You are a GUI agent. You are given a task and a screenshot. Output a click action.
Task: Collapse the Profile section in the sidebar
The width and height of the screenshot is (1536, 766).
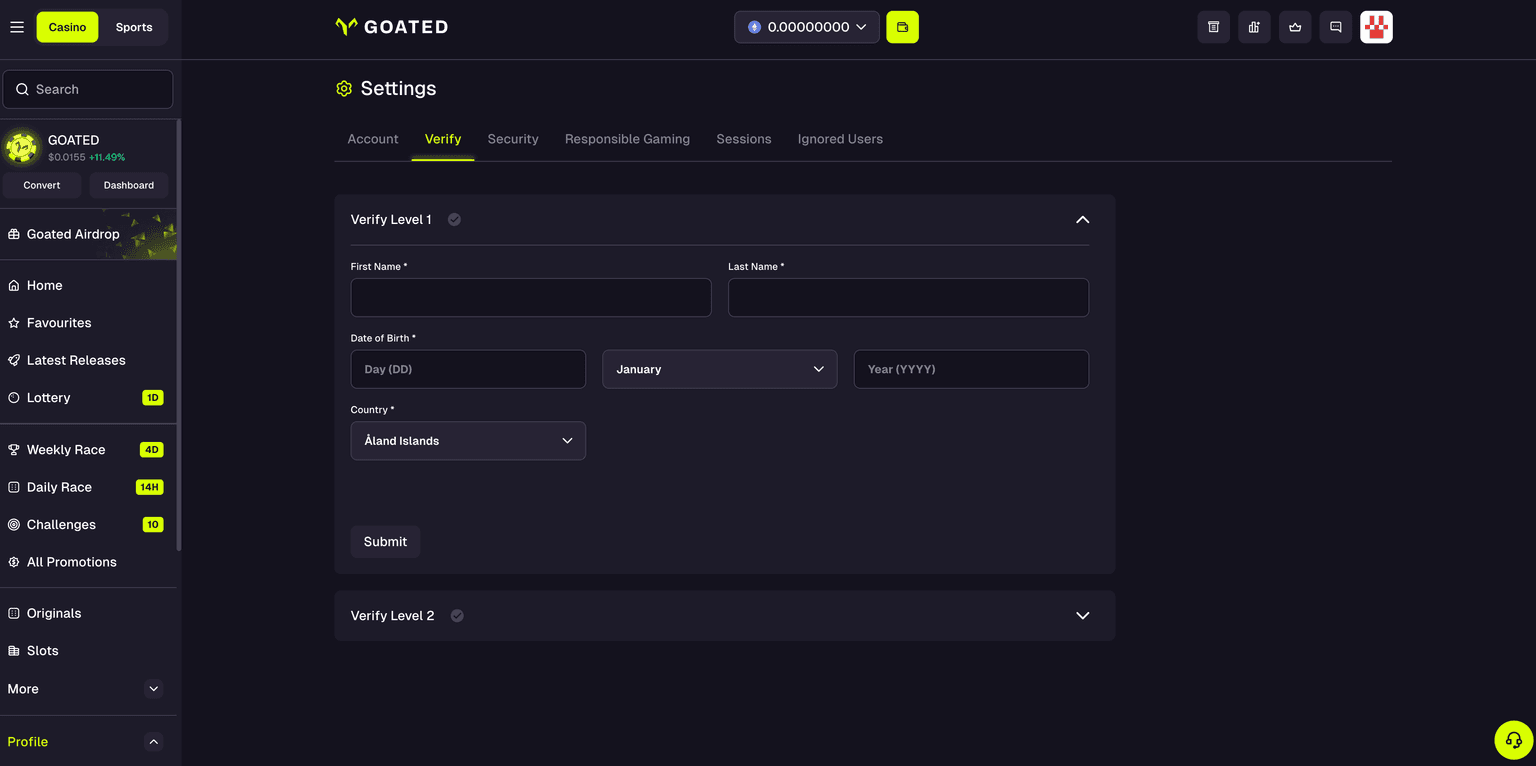point(153,742)
